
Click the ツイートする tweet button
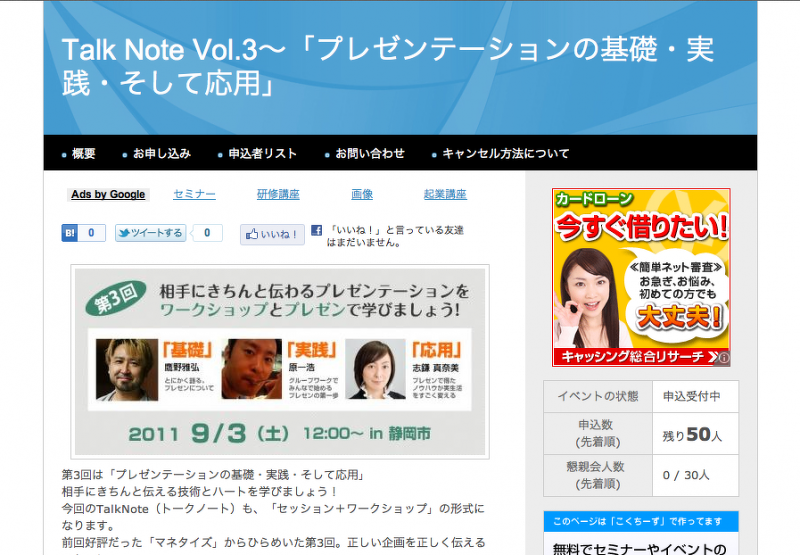click(151, 233)
